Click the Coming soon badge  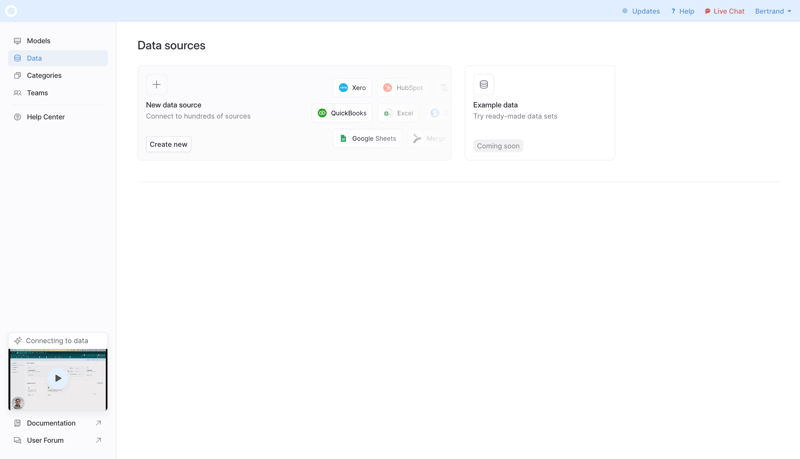(x=498, y=146)
